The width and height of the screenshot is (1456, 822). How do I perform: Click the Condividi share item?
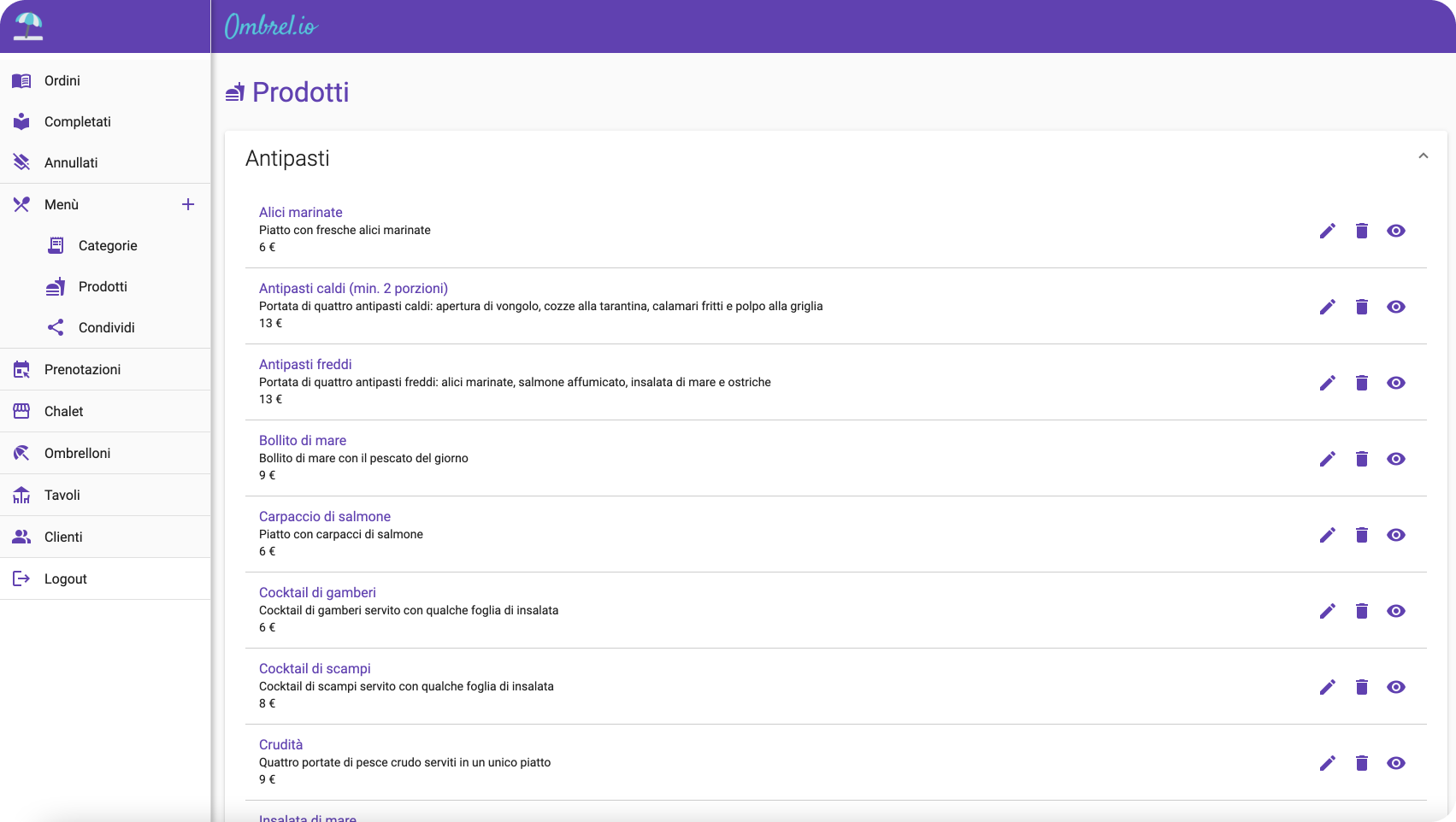[x=105, y=327]
